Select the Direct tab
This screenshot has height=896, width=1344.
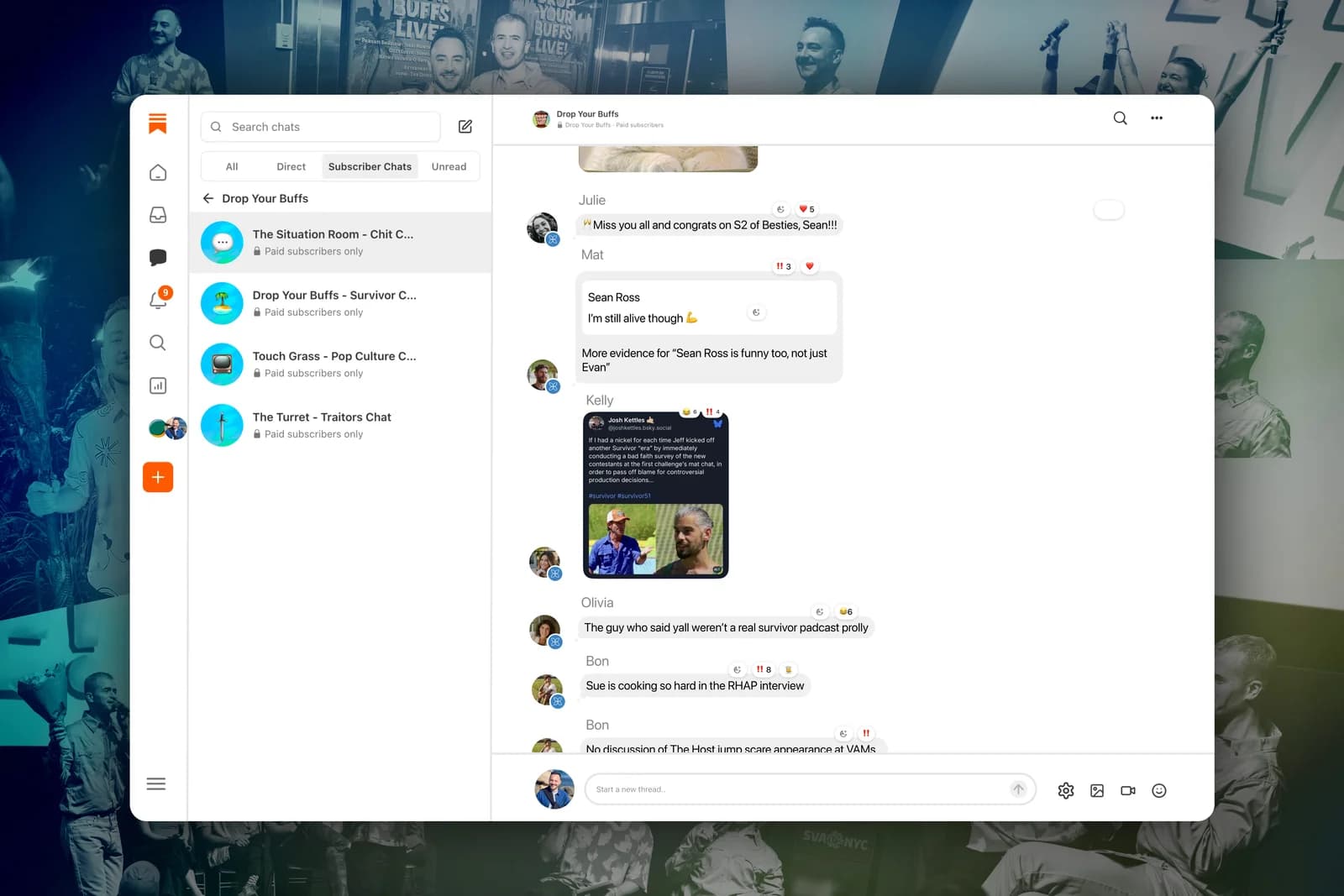point(291,166)
